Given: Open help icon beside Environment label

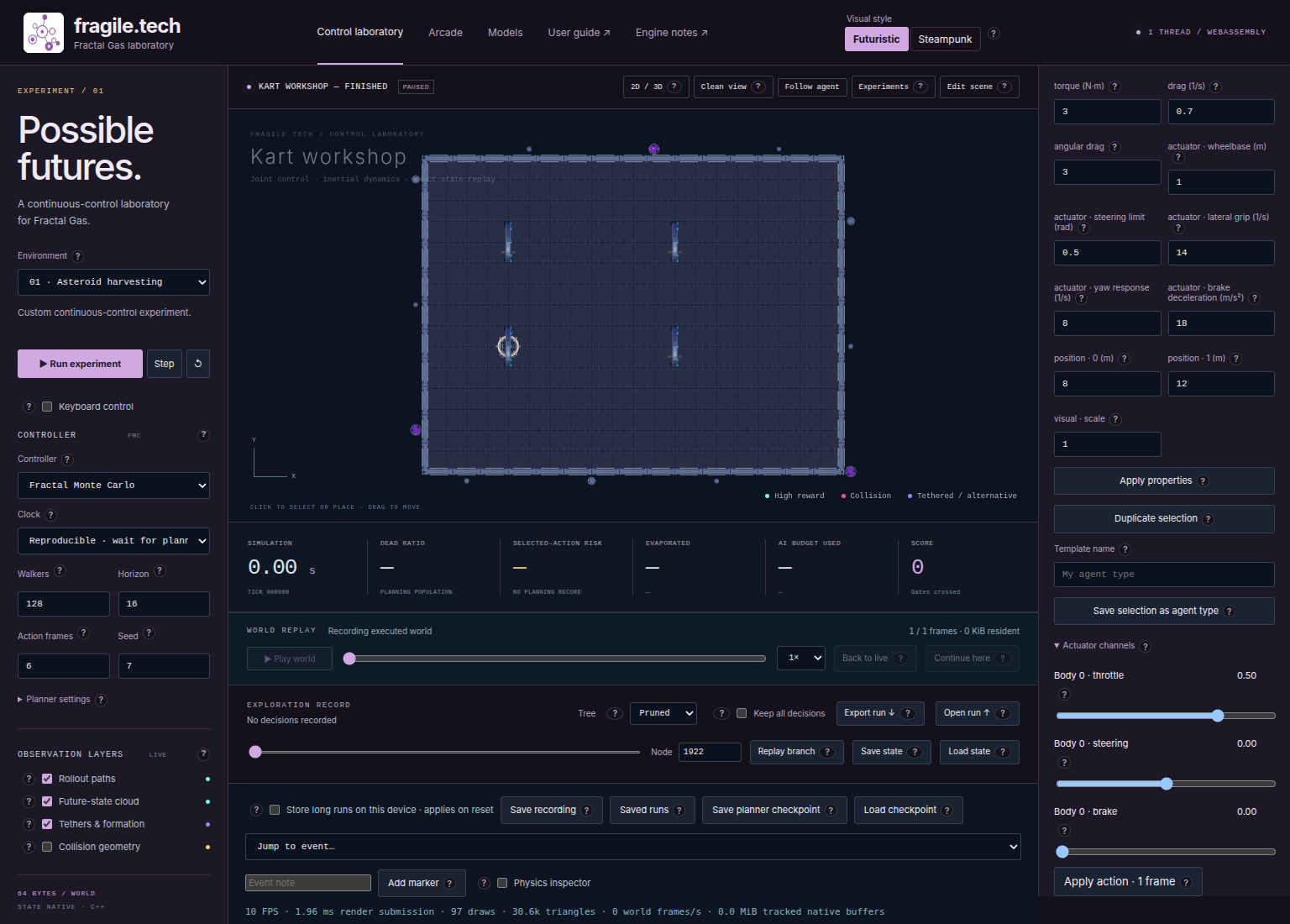Looking at the screenshot, I should point(78,256).
